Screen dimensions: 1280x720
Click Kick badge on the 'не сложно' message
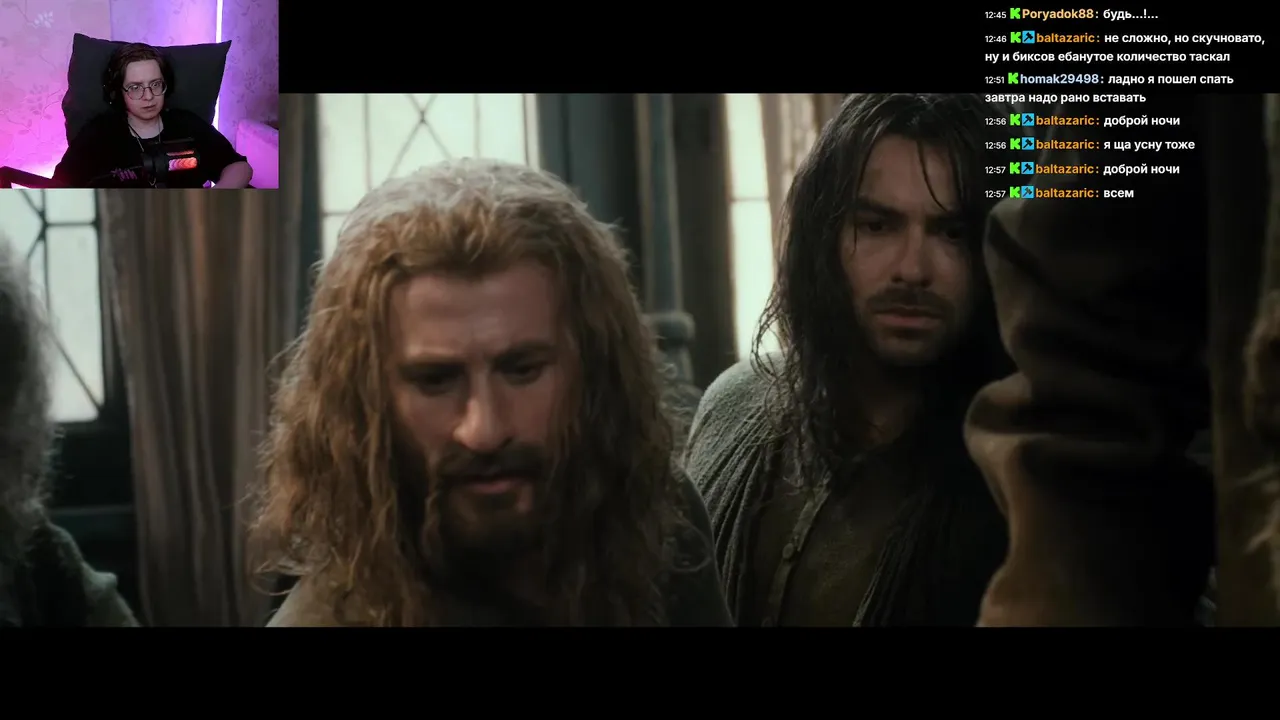pos(1015,38)
